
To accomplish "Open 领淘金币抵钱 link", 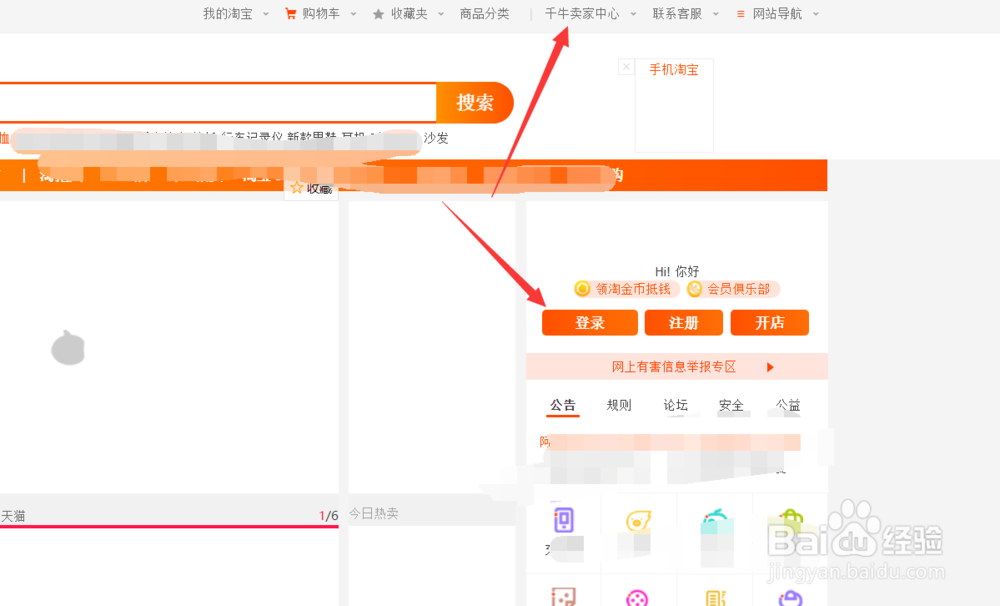I will click(x=633, y=289).
